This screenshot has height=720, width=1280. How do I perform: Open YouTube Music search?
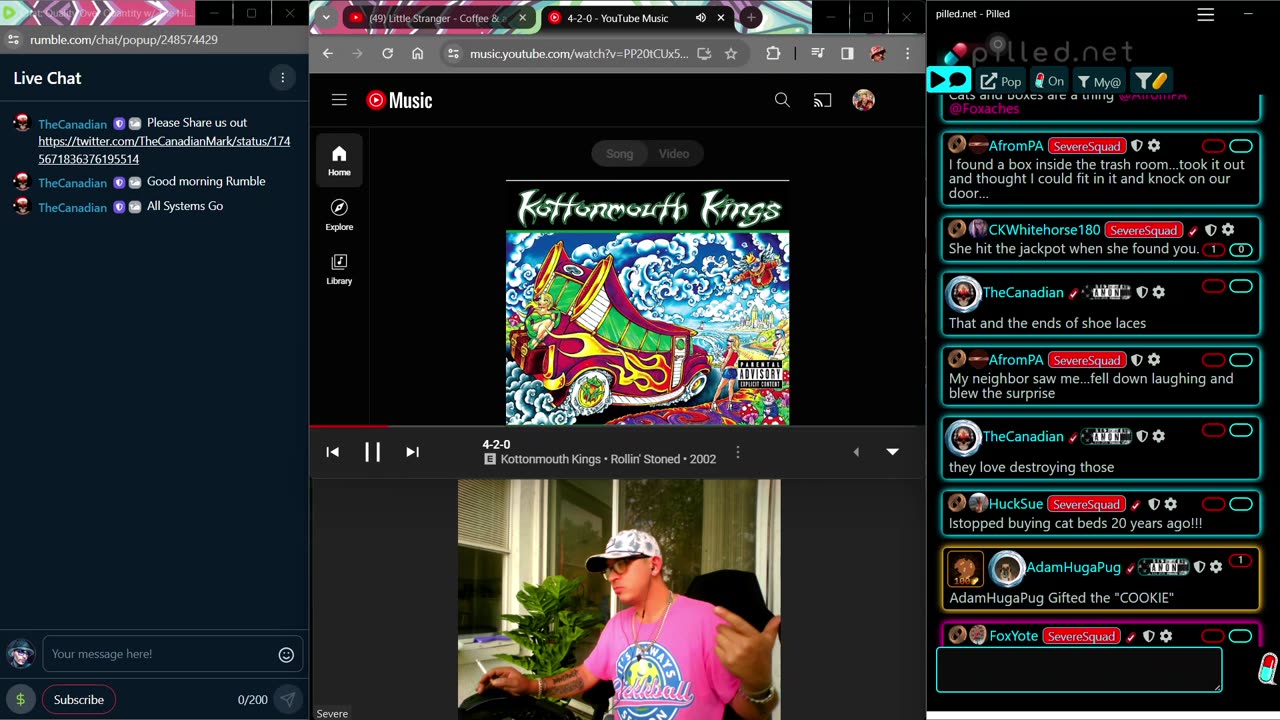tap(782, 100)
